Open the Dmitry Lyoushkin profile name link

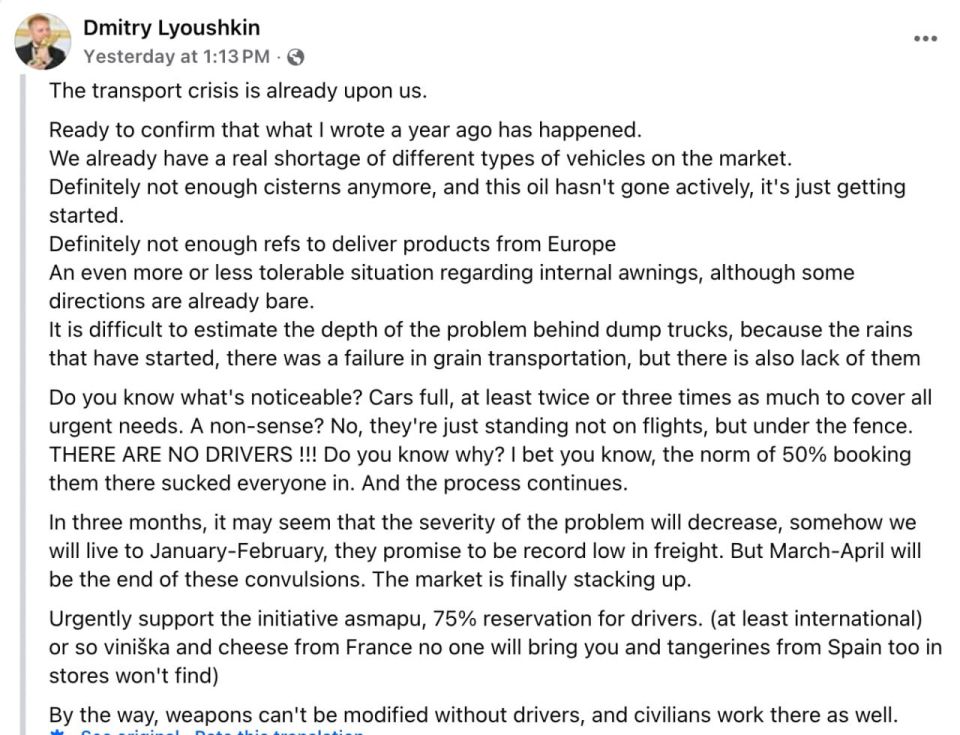(x=171, y=29)
